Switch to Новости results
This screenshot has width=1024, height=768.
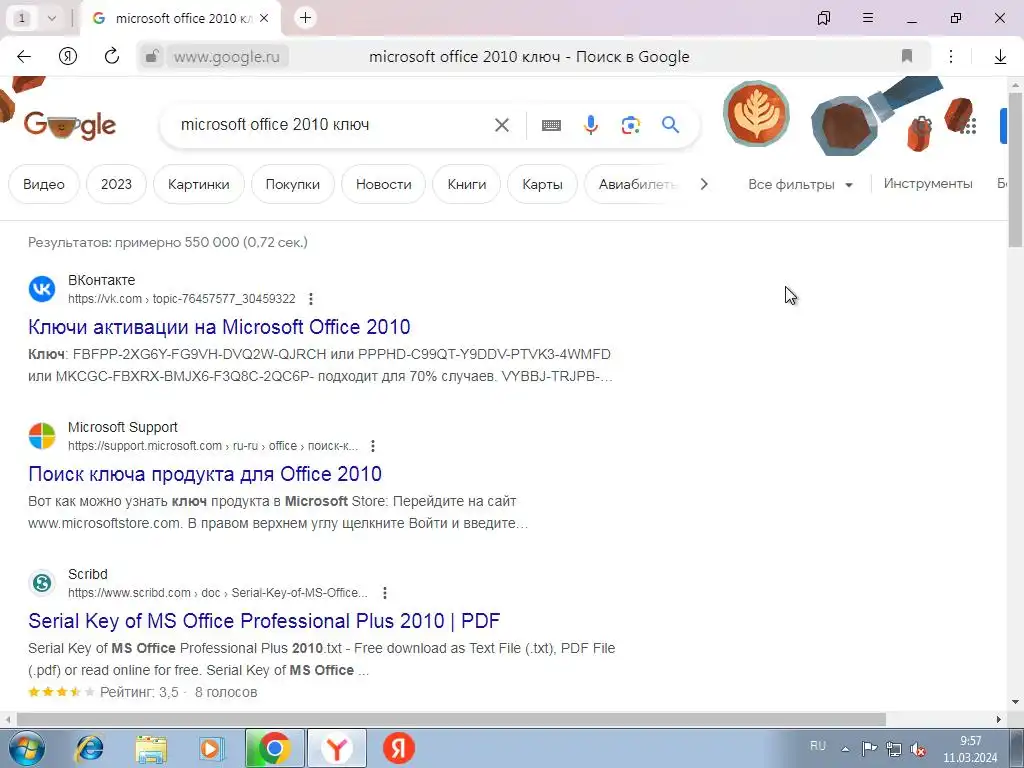tap(383, 184)
